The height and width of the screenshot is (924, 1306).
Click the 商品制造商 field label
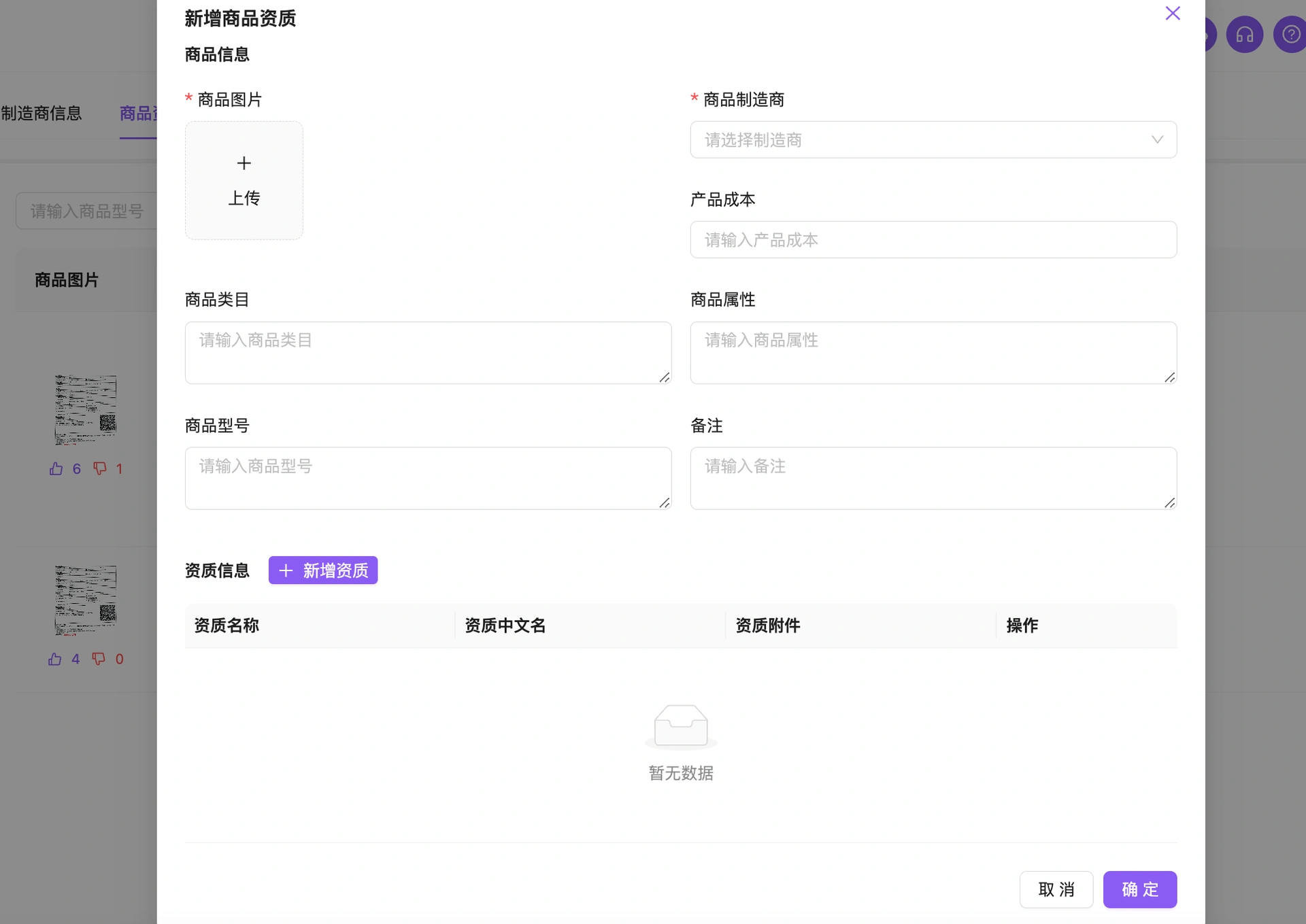click(743, 100)
